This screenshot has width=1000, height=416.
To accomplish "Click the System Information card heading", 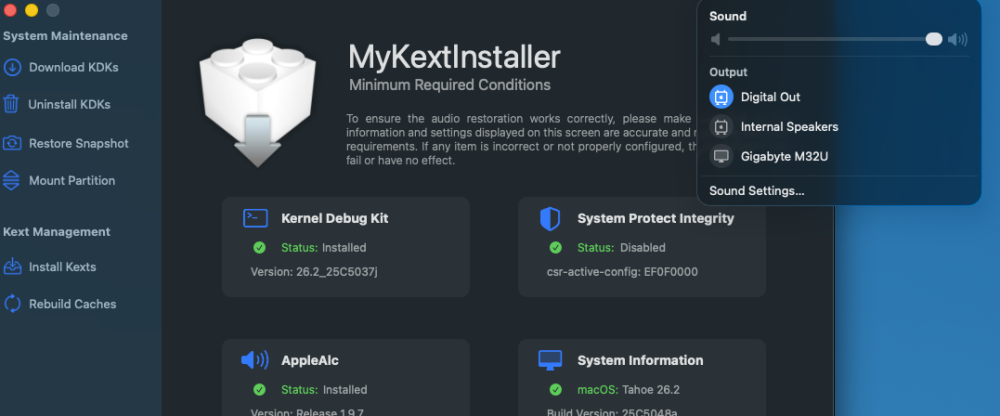I will (640, 360).
